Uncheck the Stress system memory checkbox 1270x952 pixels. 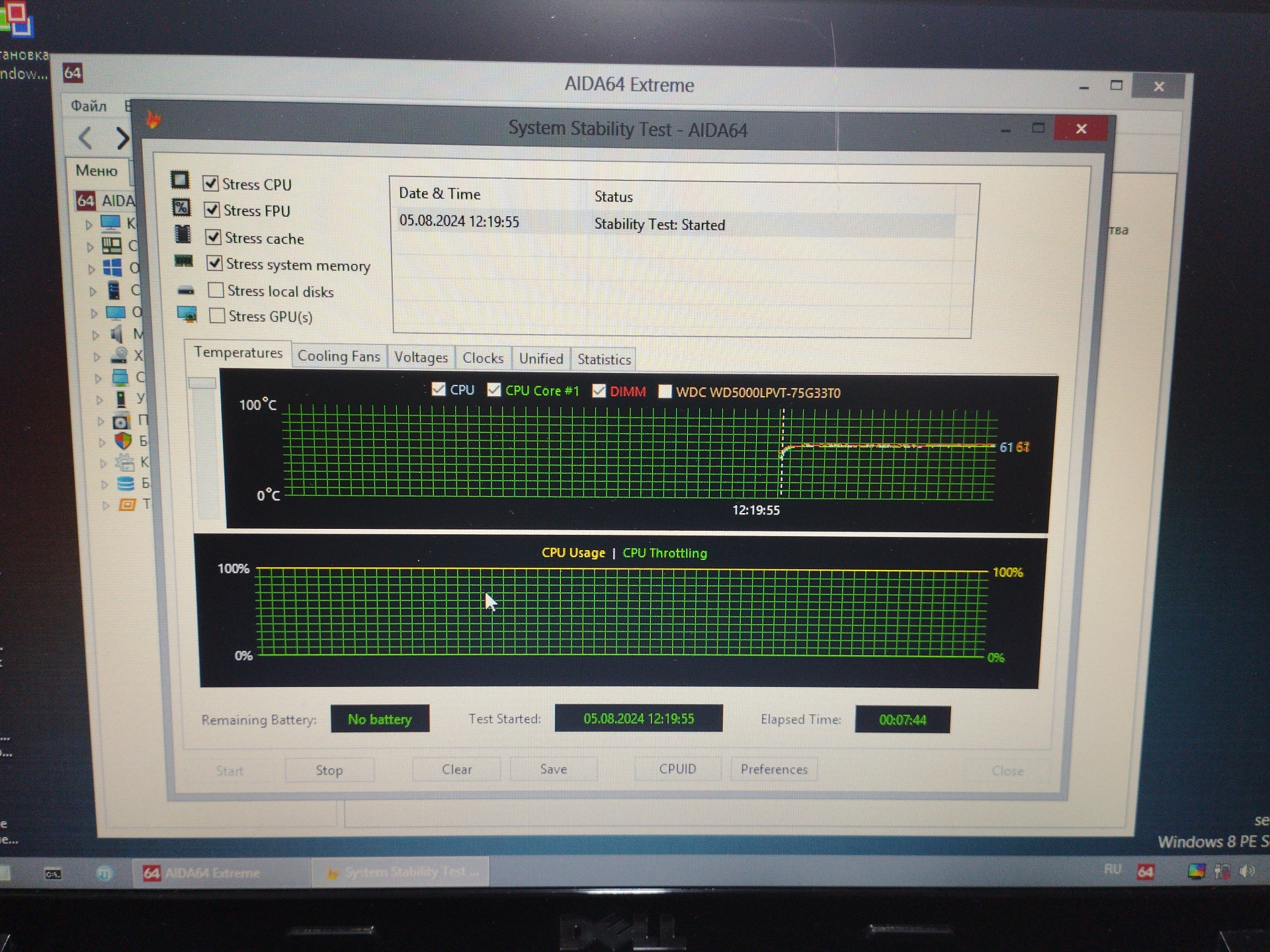point(214,263)
